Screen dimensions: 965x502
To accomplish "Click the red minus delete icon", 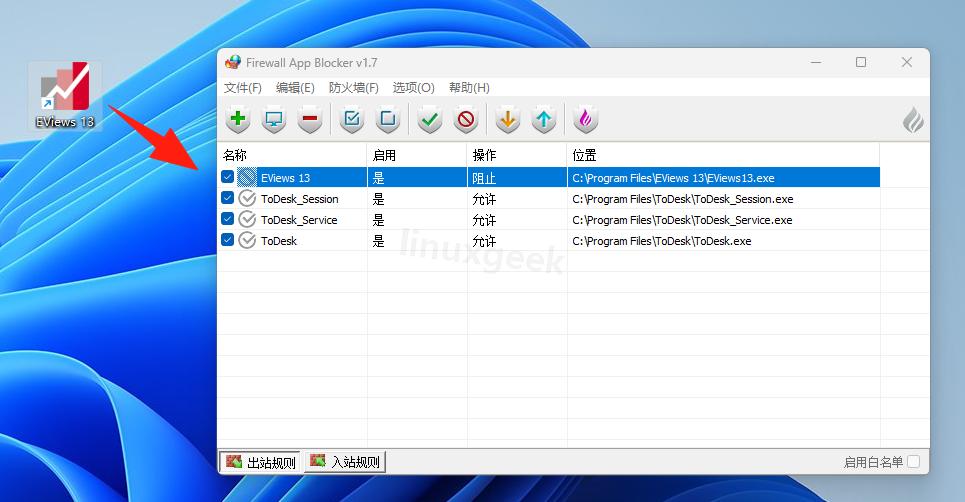I will pos(310,119).
